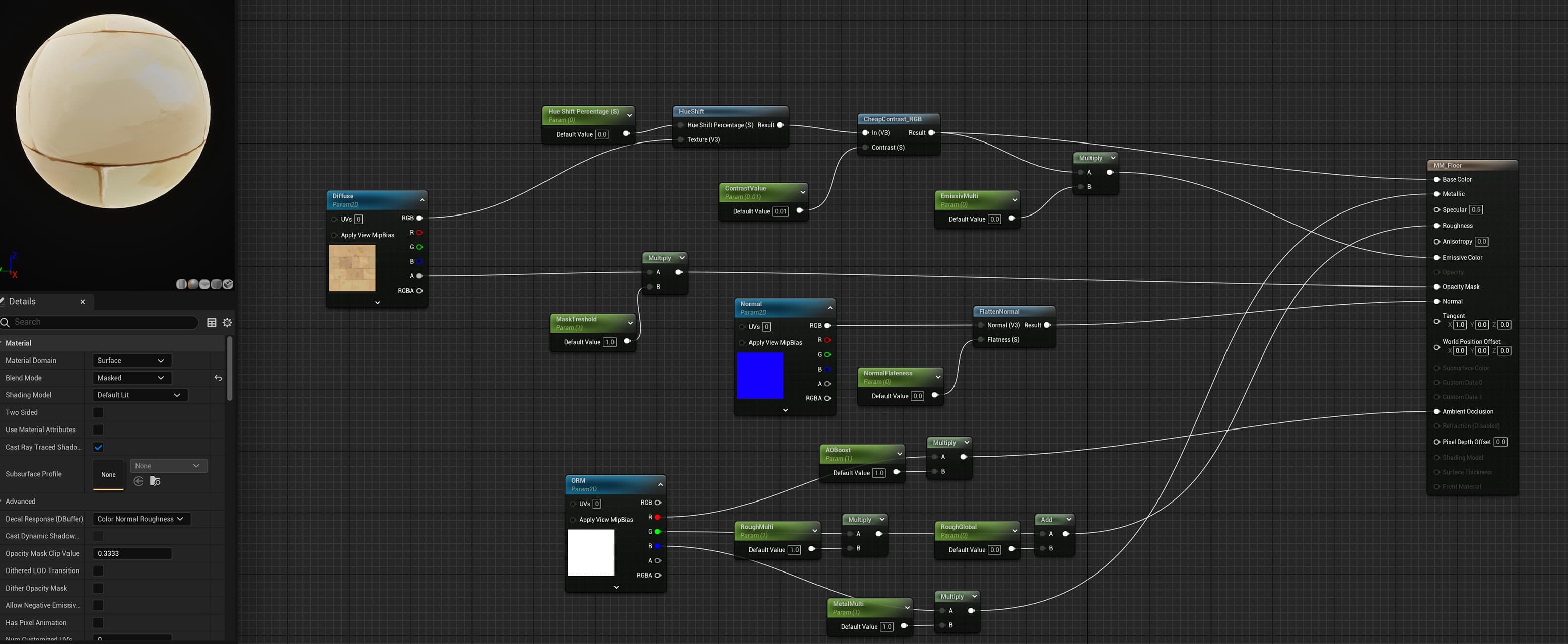Open the Details panel settings gear
Screen dimensions: 1568x644
pyautogui.click(x=227, y=323)
